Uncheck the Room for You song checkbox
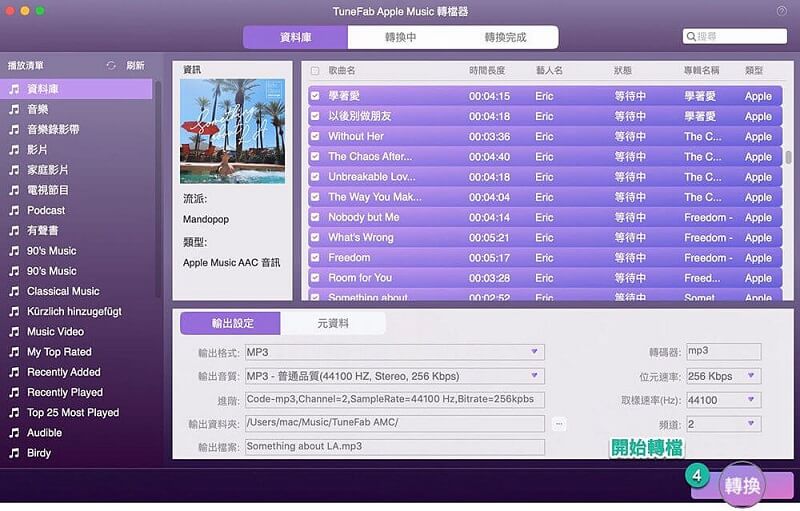The width and height of the screenshot is (800, 511). pos(315,278)
